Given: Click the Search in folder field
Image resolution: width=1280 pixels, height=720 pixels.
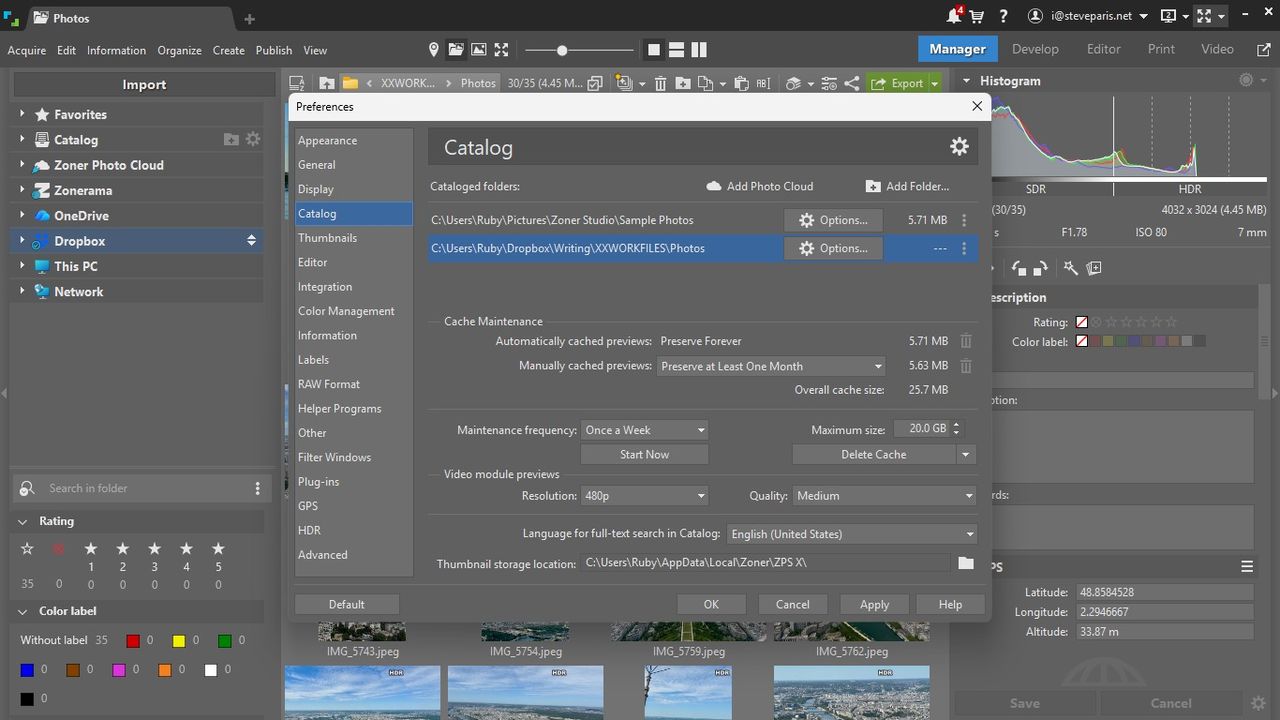Looking at the screenshot, I should pyautogui.click(x=140, y=488).
